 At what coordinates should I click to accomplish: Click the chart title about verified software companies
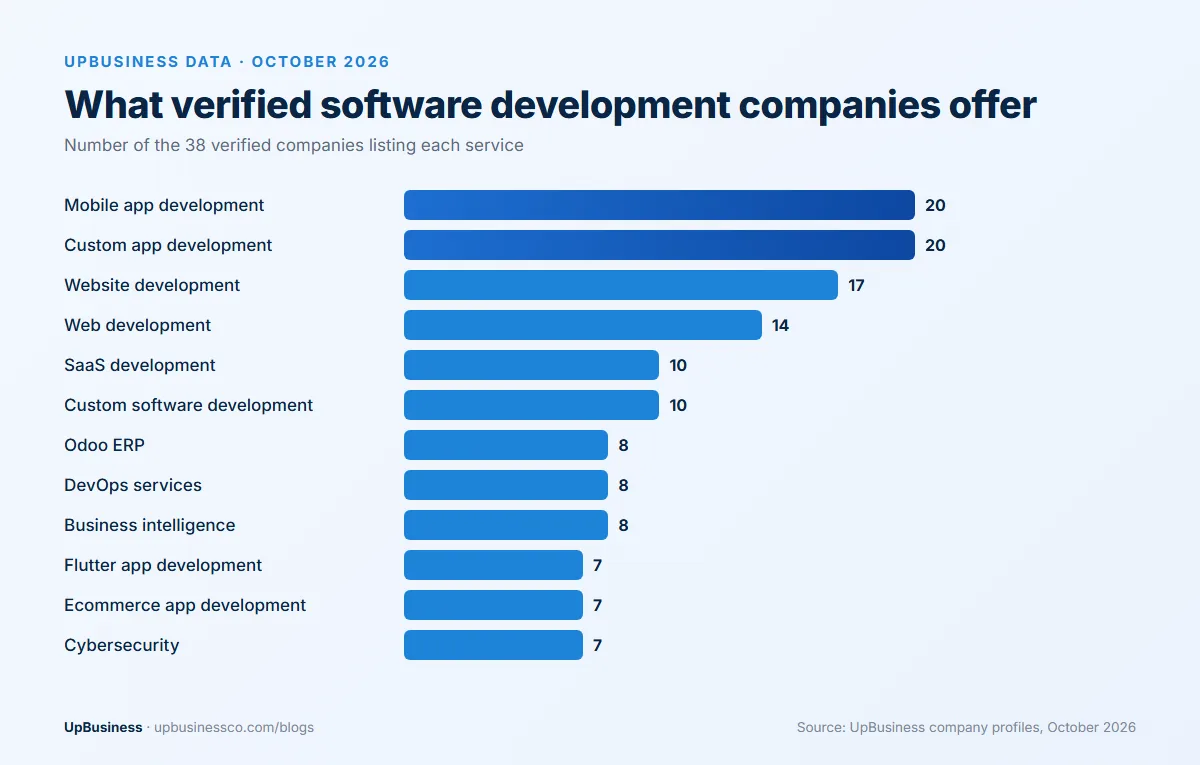(550, 105)
